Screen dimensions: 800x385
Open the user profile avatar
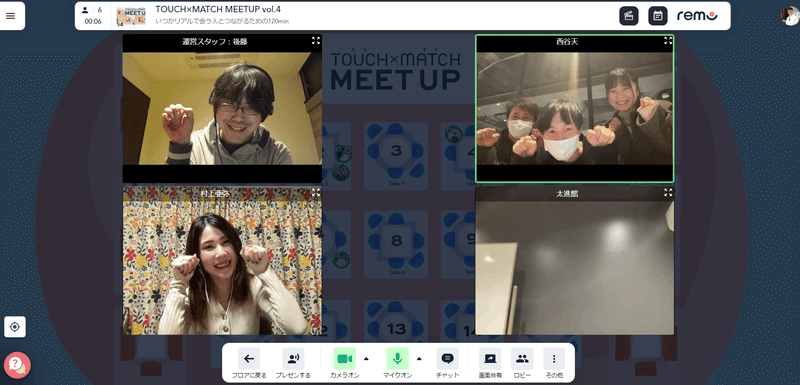tap(790, 16)
